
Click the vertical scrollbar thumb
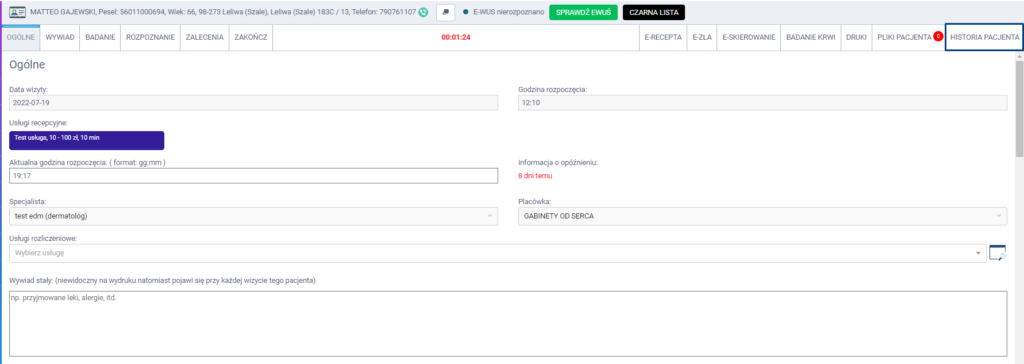[1019, 108]
